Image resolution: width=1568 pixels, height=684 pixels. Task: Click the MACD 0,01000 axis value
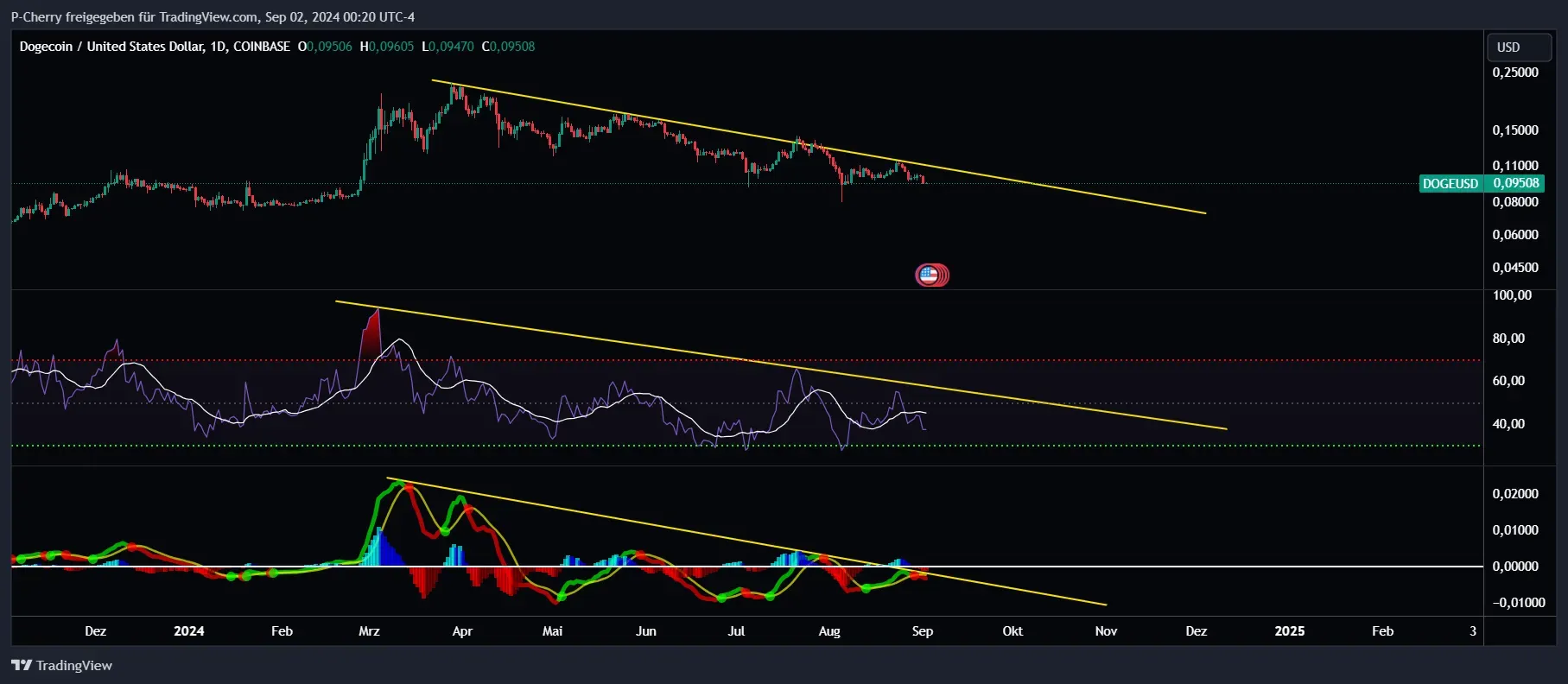click(1515, 530)
